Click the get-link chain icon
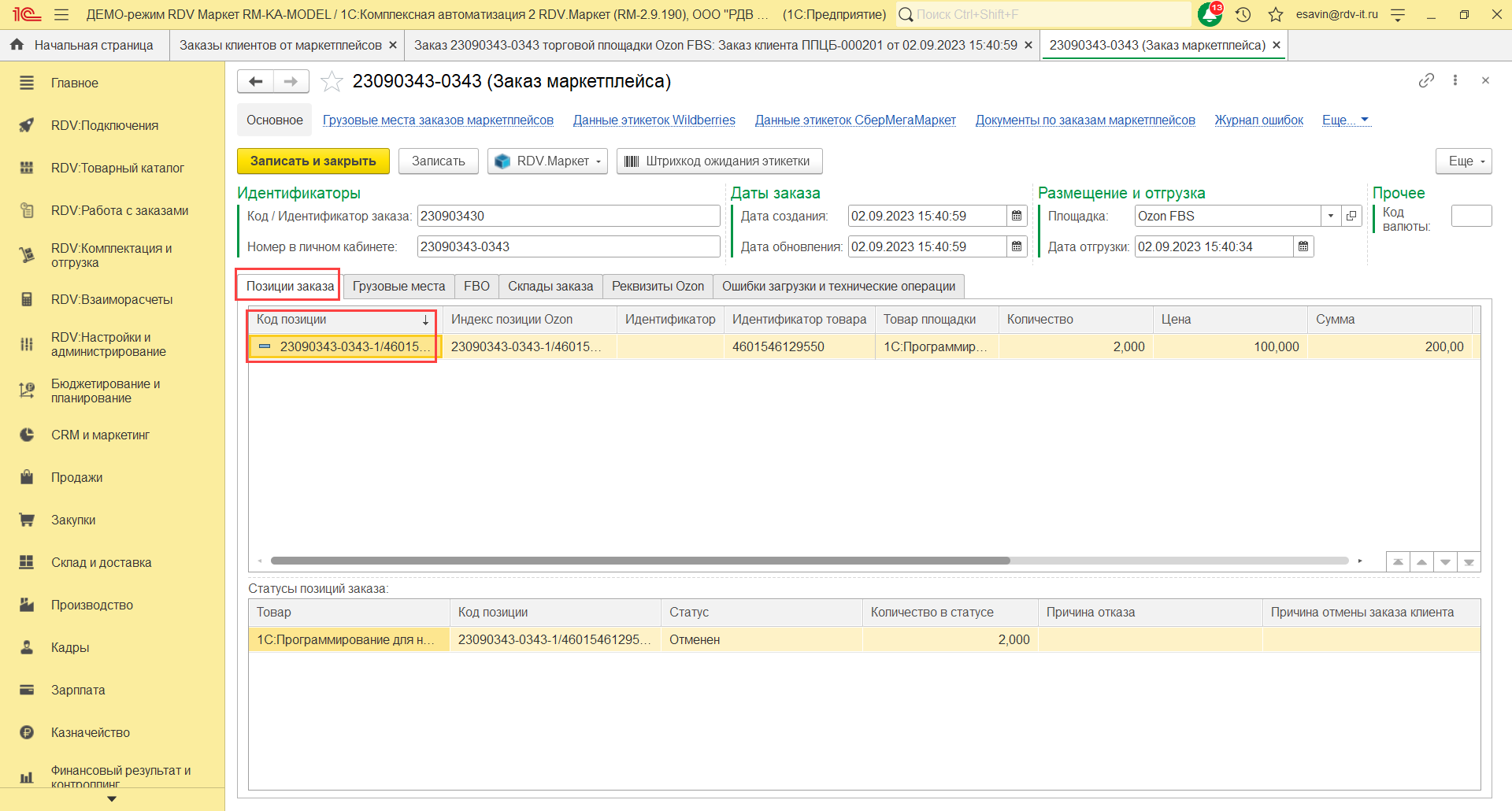This screenshot has height=811, width=1512. [1426, 80]
